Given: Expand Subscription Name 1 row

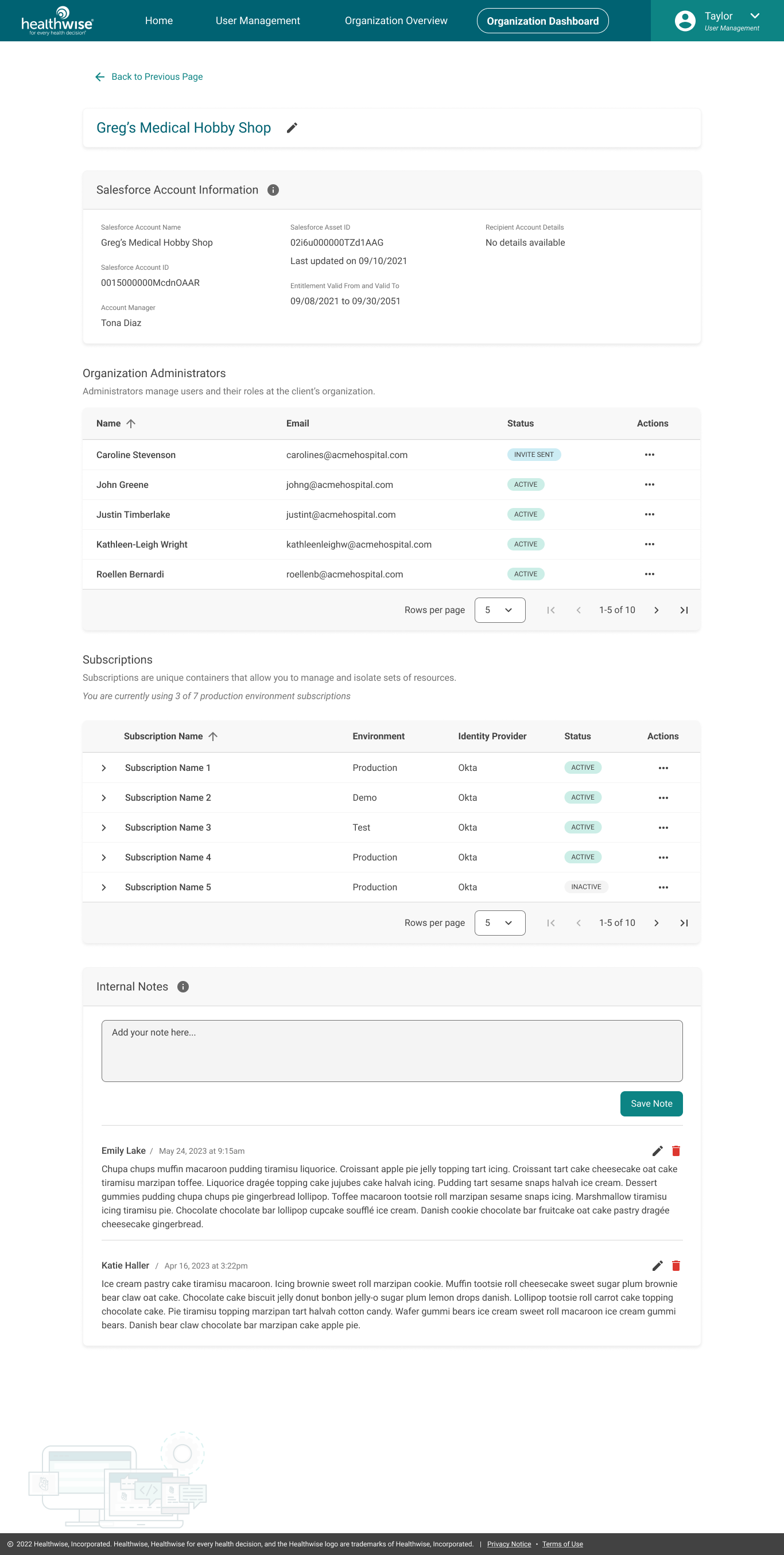Looking at the screenshot, I should (104, 768).
